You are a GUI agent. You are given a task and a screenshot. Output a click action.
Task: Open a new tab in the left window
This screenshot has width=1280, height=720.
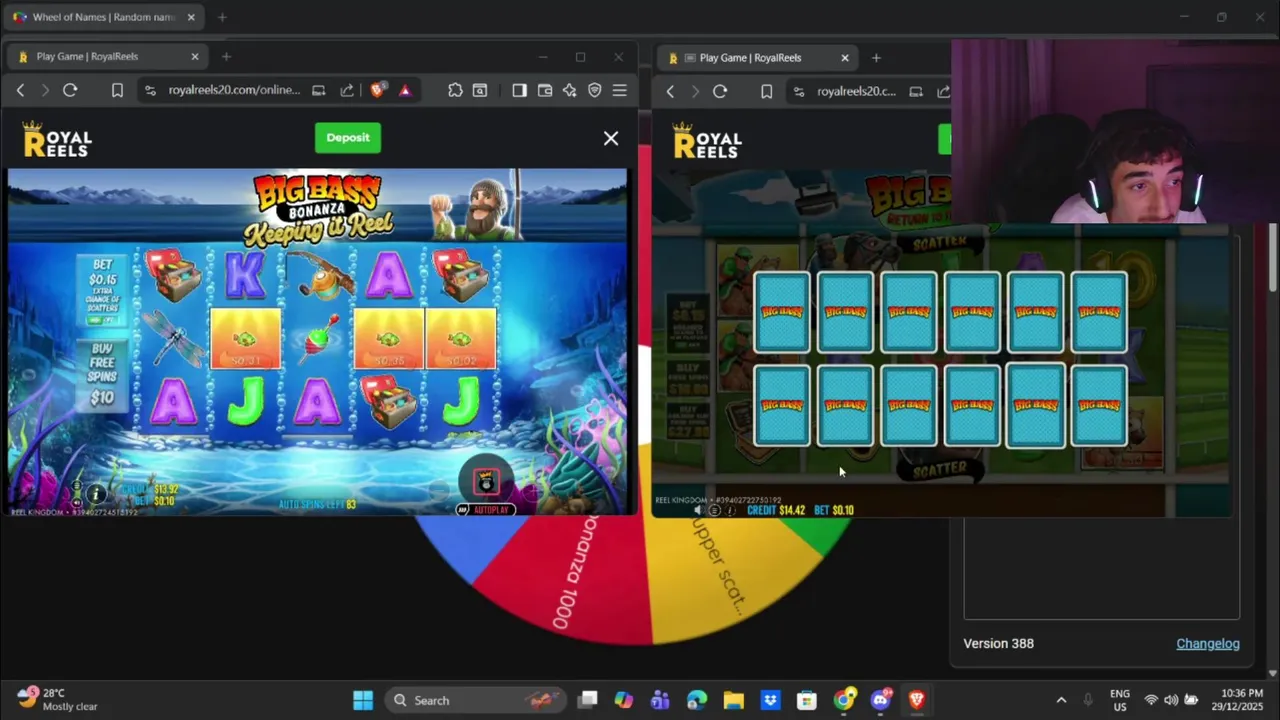226,56
